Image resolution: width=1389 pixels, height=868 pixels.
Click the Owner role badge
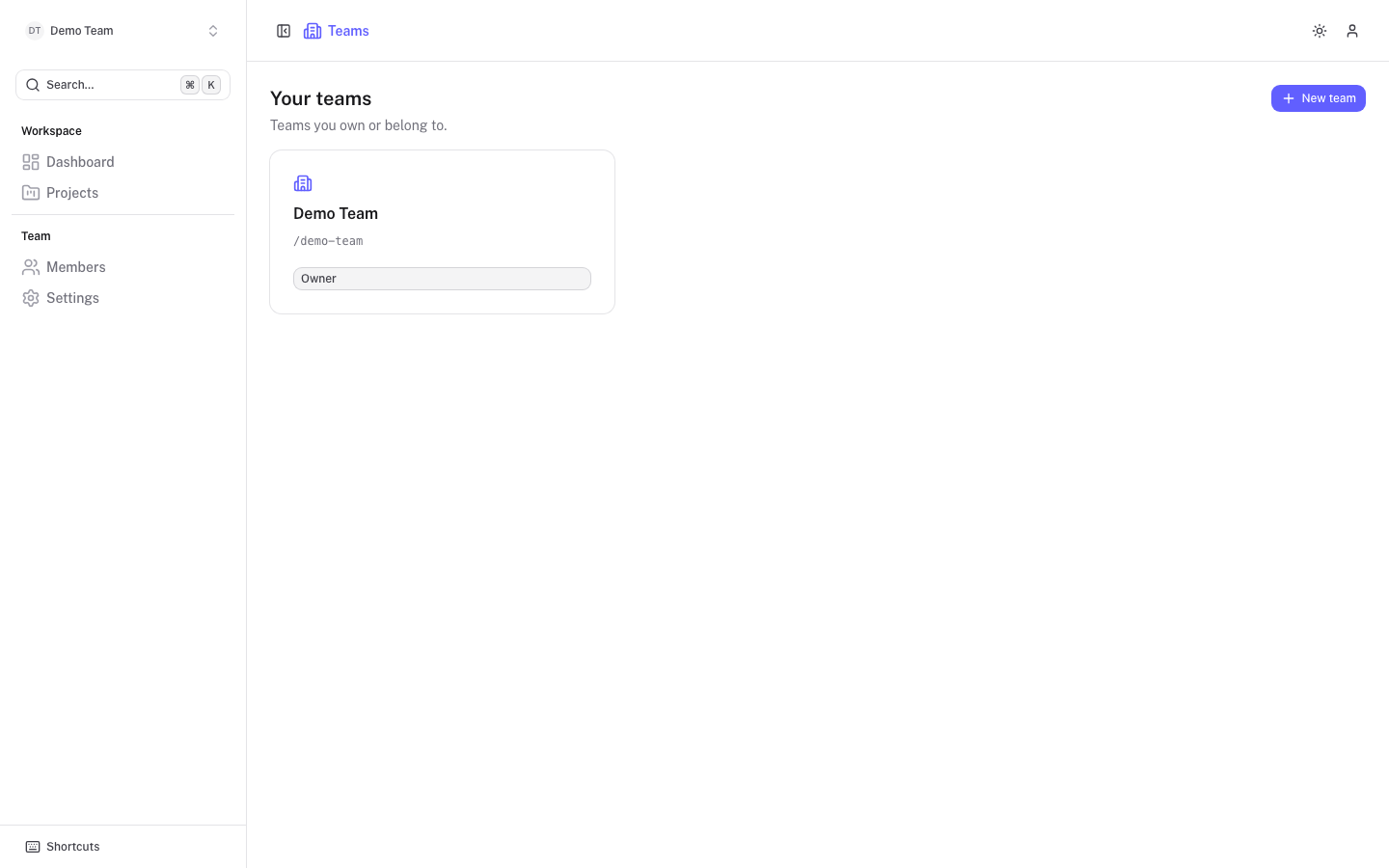[442, 279]
